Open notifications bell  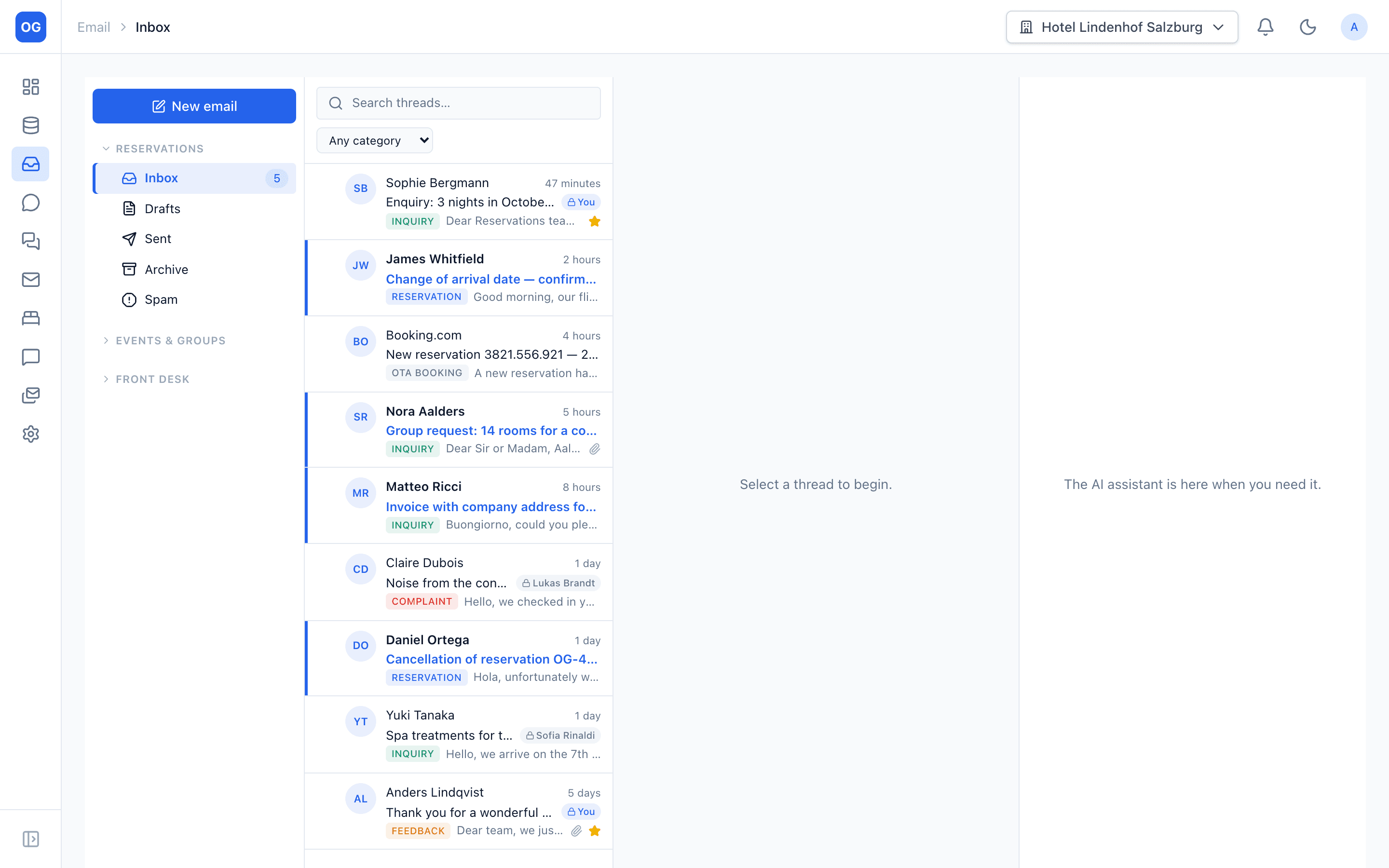click(1265, 27)
